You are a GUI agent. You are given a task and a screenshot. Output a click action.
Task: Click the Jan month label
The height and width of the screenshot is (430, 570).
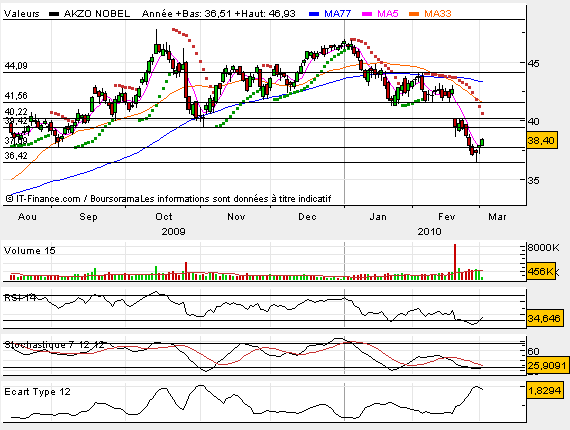(378, 217)
